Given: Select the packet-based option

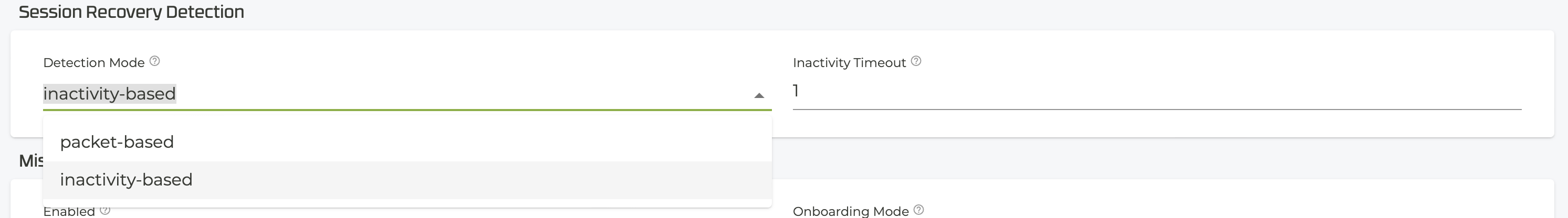Looking at the screenshot, I should tap(117, 142).
